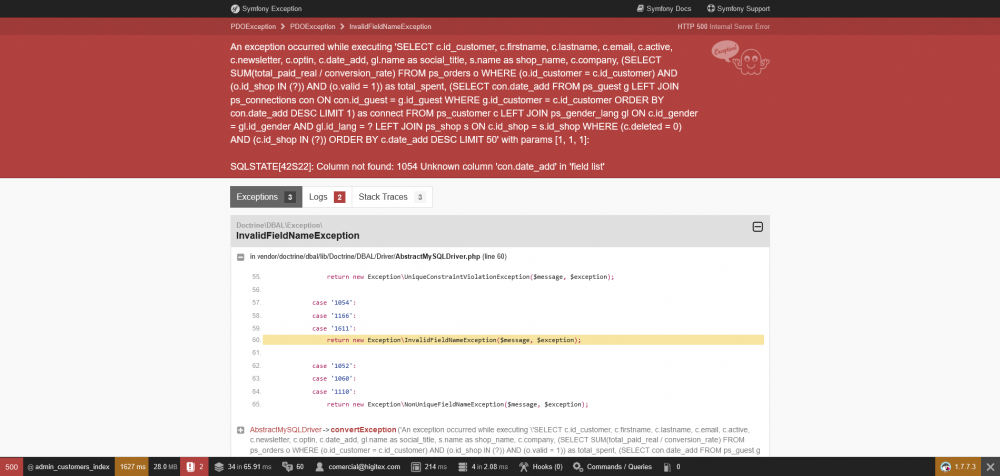Open the errors panel showing 2
The height and width of the screenshot is (476, 1000).
195,467
